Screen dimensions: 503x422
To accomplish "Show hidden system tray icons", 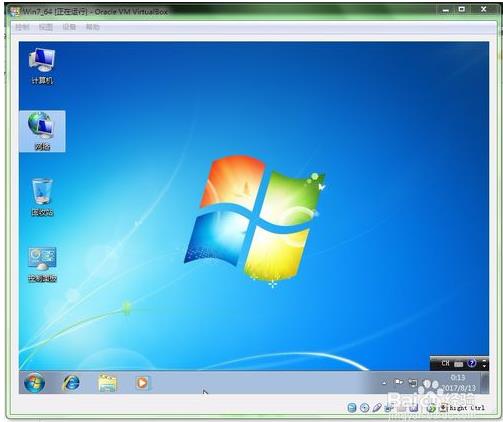I will (384, 383).
